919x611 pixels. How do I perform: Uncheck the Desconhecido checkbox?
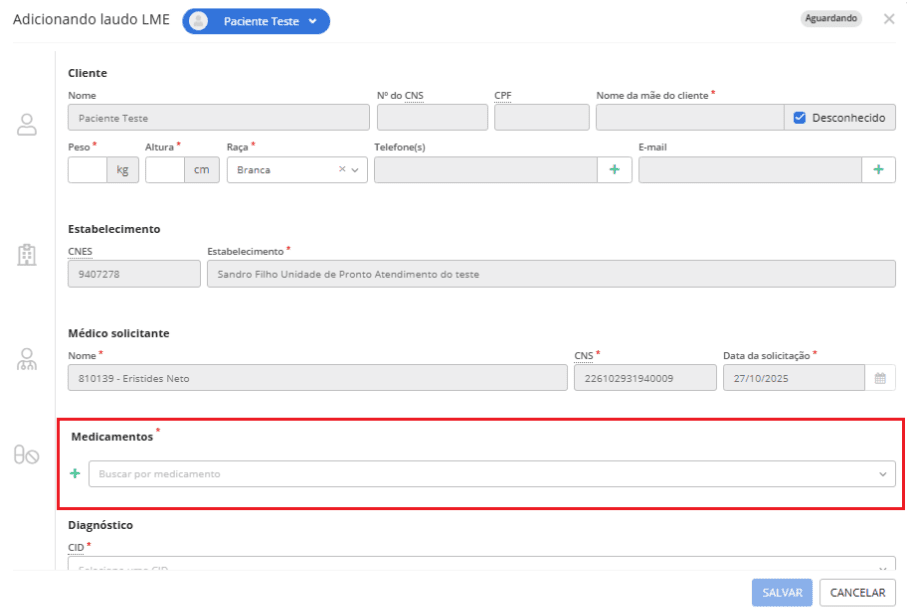799,118
